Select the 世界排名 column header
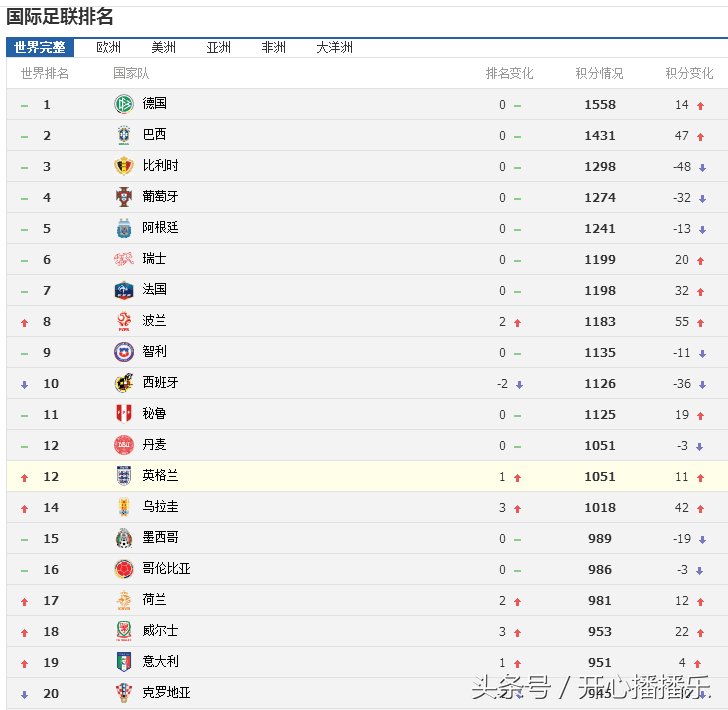728x710 pixels. (x=45, y=73)
